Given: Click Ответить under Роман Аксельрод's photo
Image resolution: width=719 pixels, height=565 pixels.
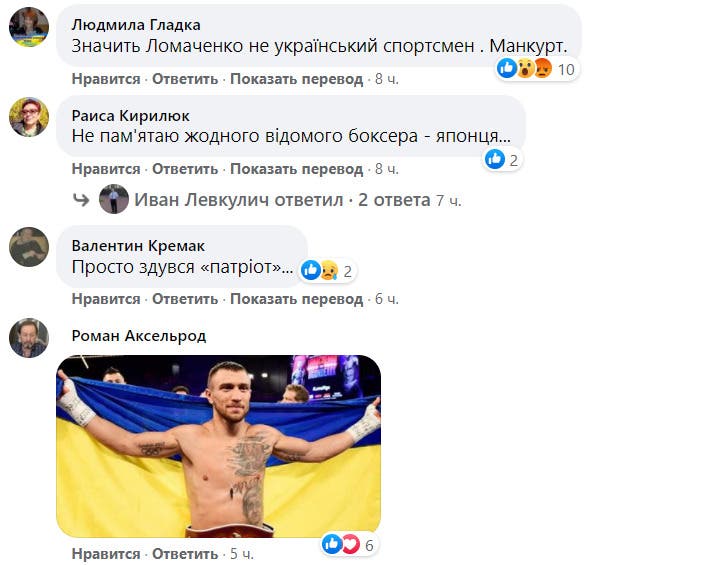Looking at the screenshot, I should pyautogui.click(x=185, y=553).
